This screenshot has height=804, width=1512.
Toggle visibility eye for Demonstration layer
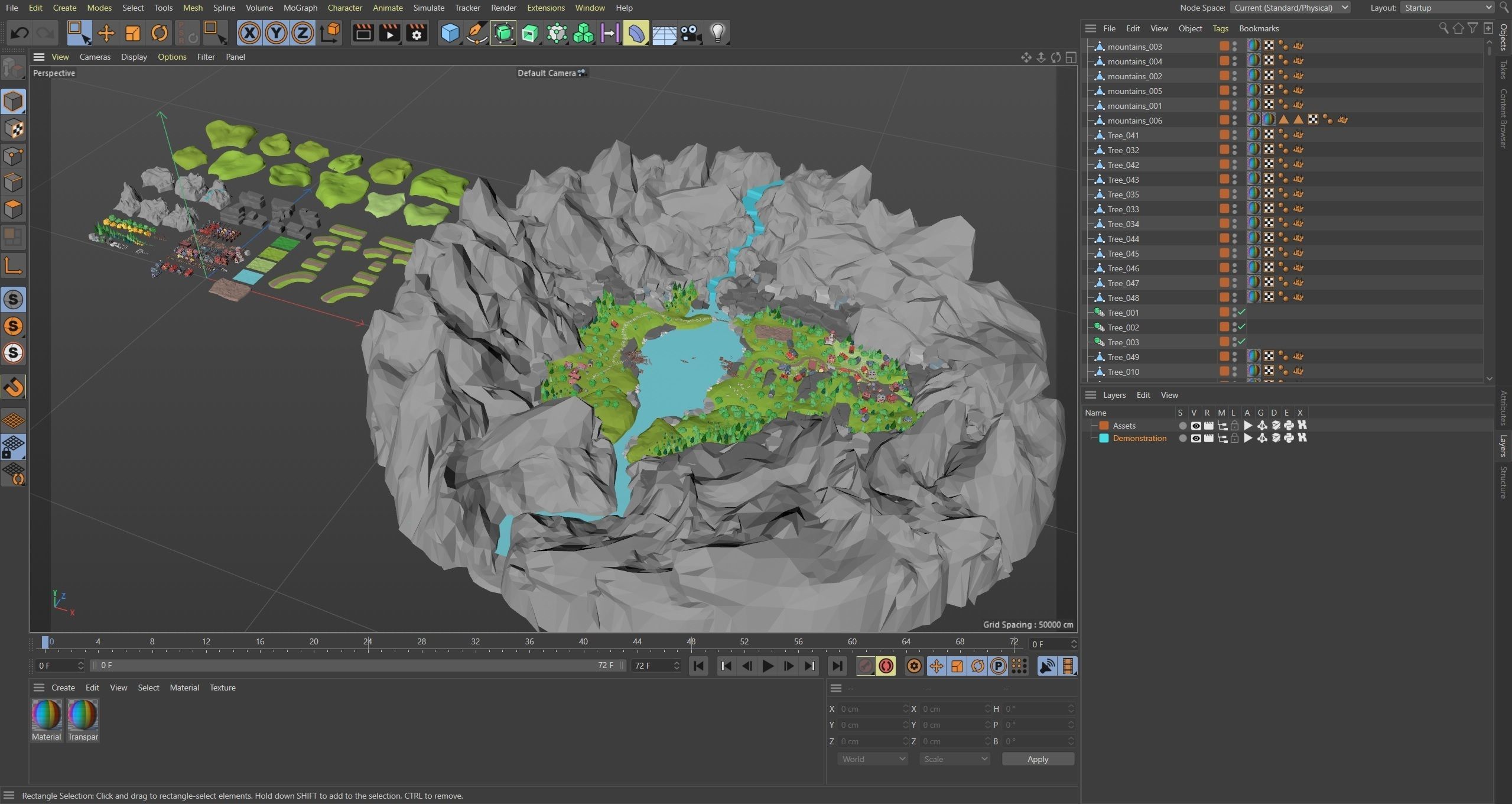1195,438
